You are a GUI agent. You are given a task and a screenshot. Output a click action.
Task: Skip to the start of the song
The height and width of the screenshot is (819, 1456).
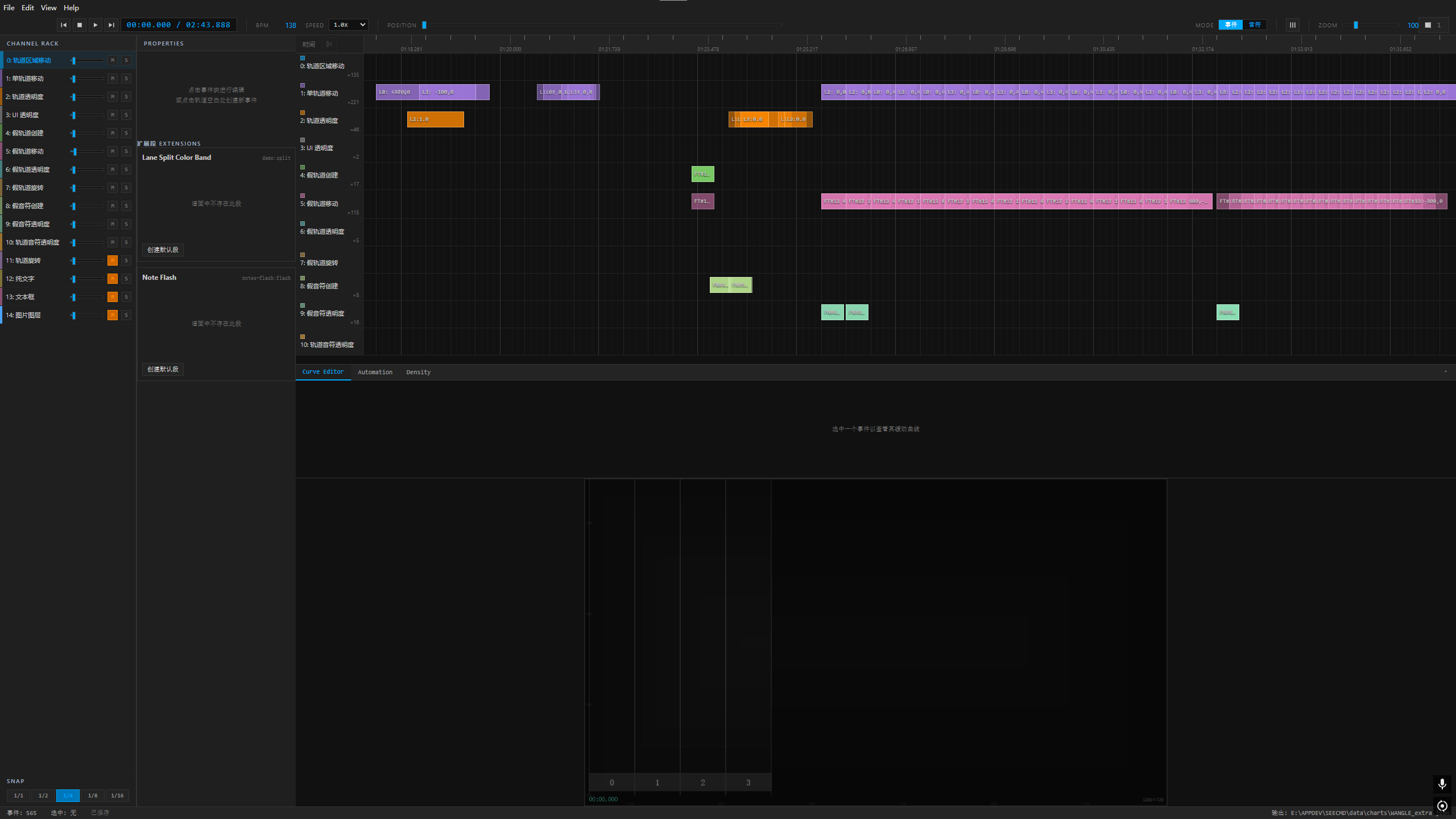(64, 25)
